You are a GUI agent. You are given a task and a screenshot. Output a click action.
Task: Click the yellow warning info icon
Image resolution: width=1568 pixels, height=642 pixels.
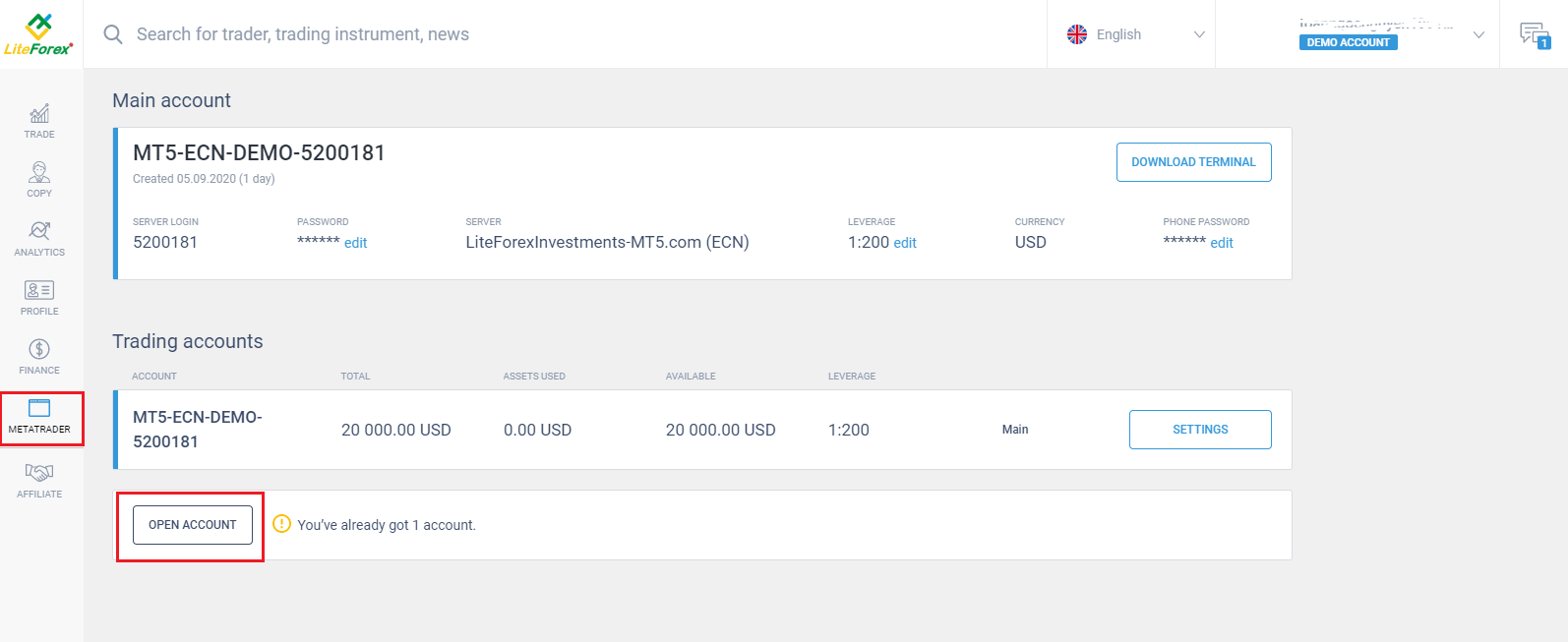[282, 524]
